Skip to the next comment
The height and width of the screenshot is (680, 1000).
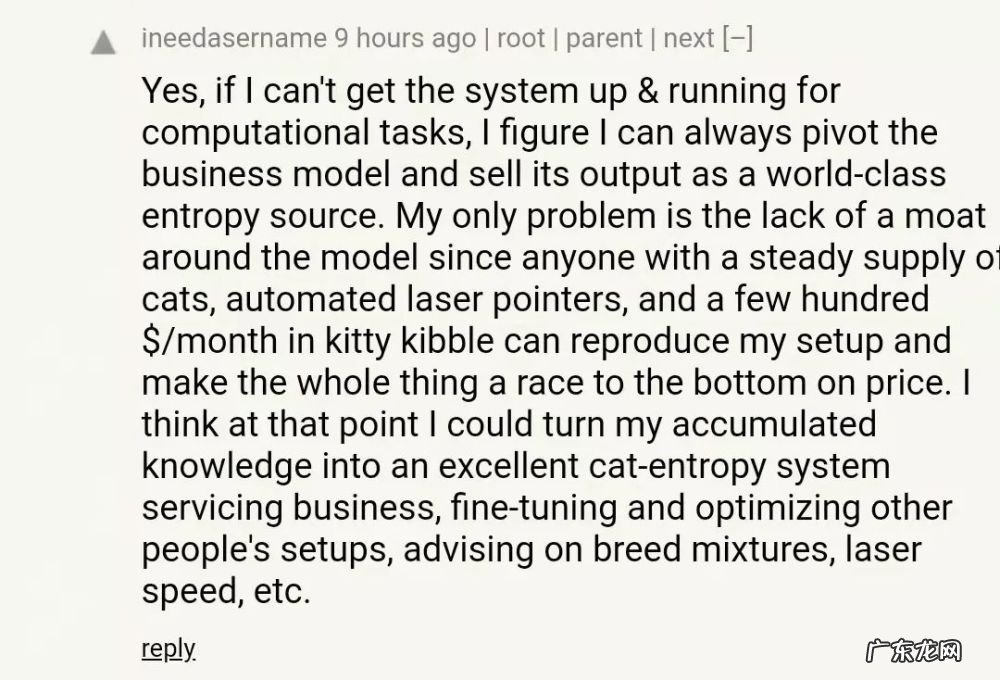pyautogui.click(x=688, y=39)
